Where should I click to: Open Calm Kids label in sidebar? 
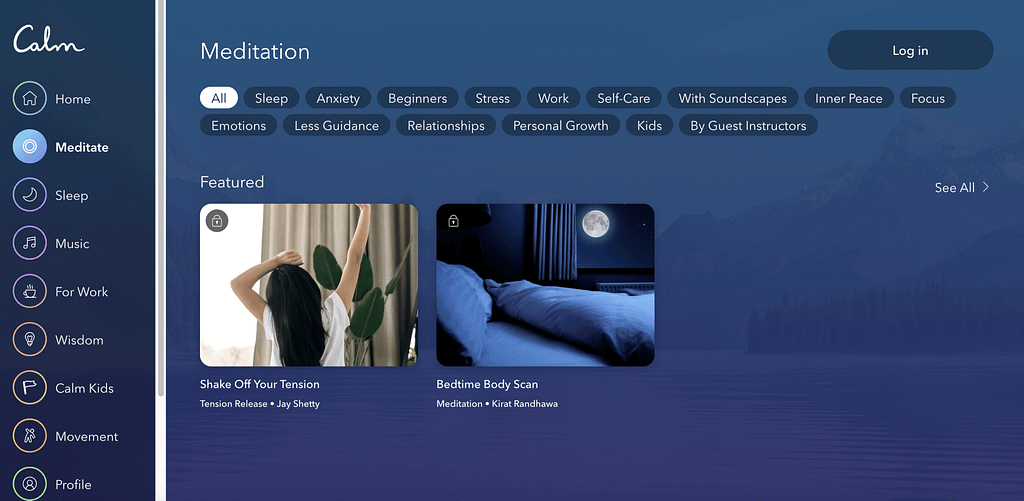[84, 388]
